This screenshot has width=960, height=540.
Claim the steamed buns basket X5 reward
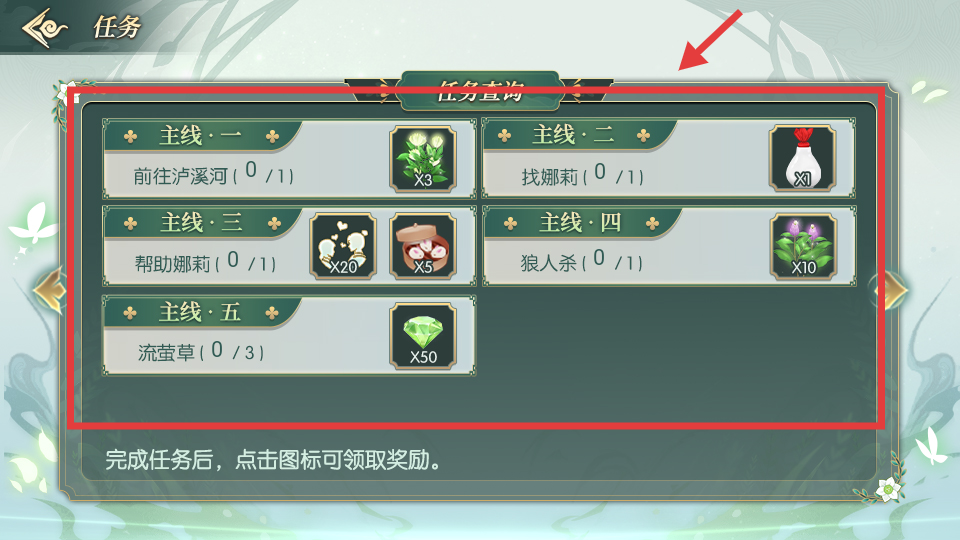pos(423,247)
